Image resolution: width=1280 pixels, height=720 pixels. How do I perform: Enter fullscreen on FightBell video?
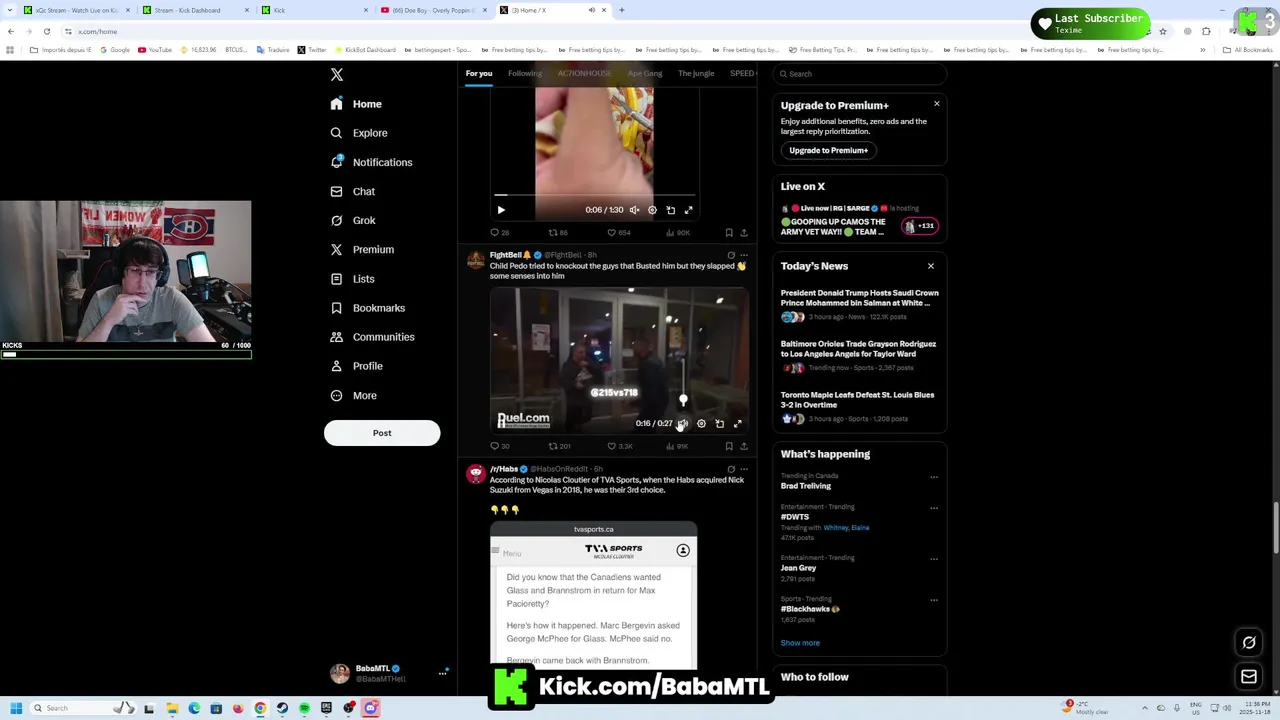point(738,424)
